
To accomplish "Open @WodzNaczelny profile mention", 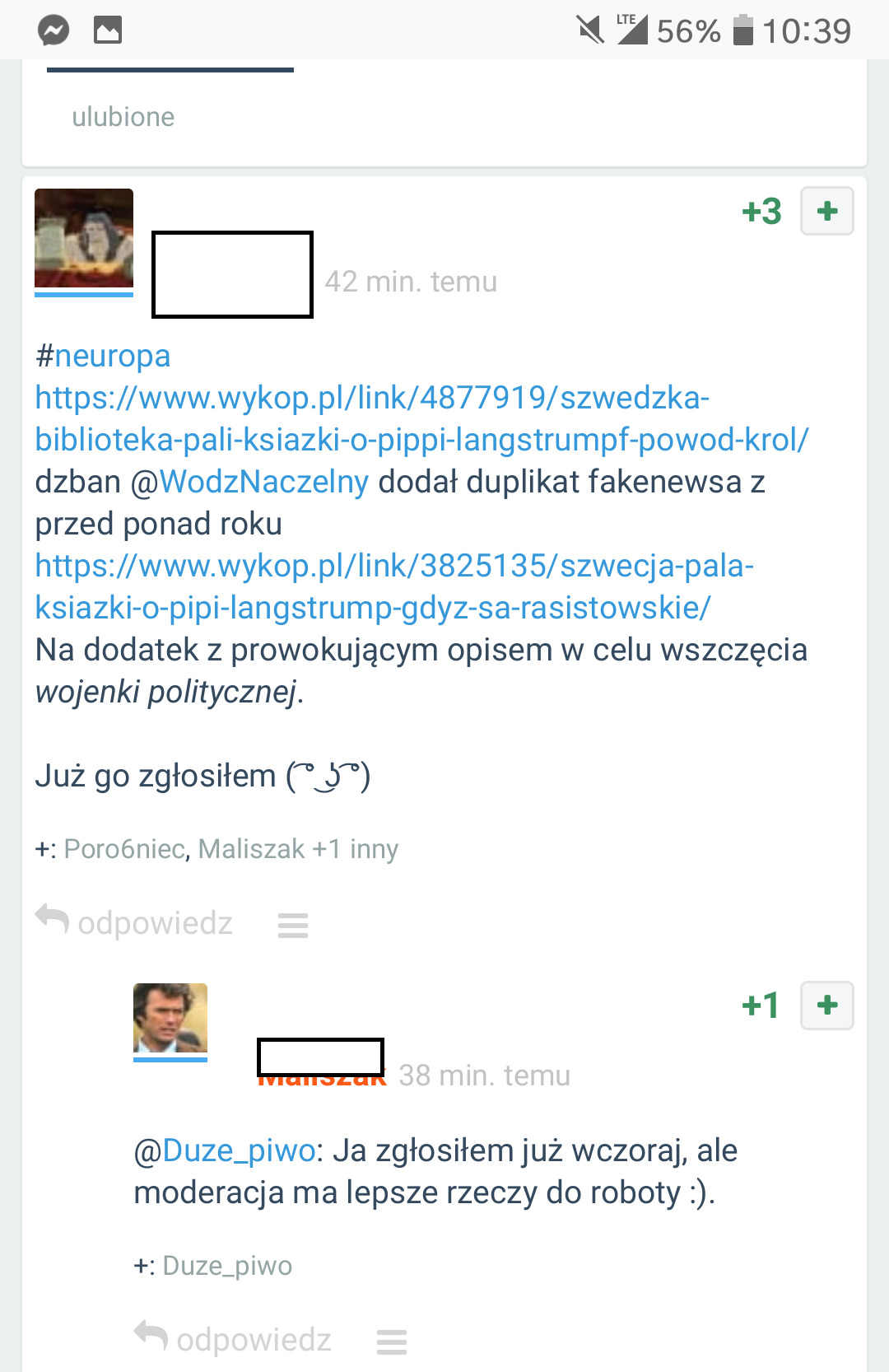I will click(249, 482).
